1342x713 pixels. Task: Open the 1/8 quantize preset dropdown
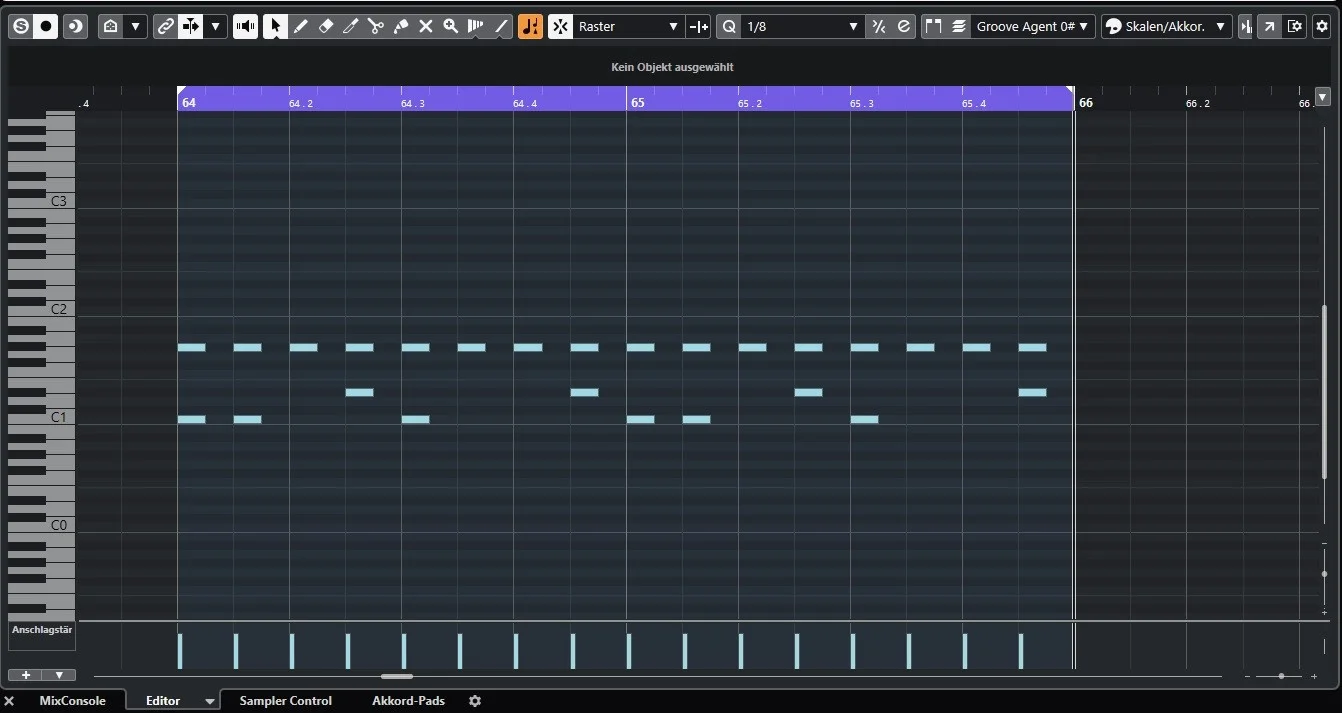click(802, 26)
